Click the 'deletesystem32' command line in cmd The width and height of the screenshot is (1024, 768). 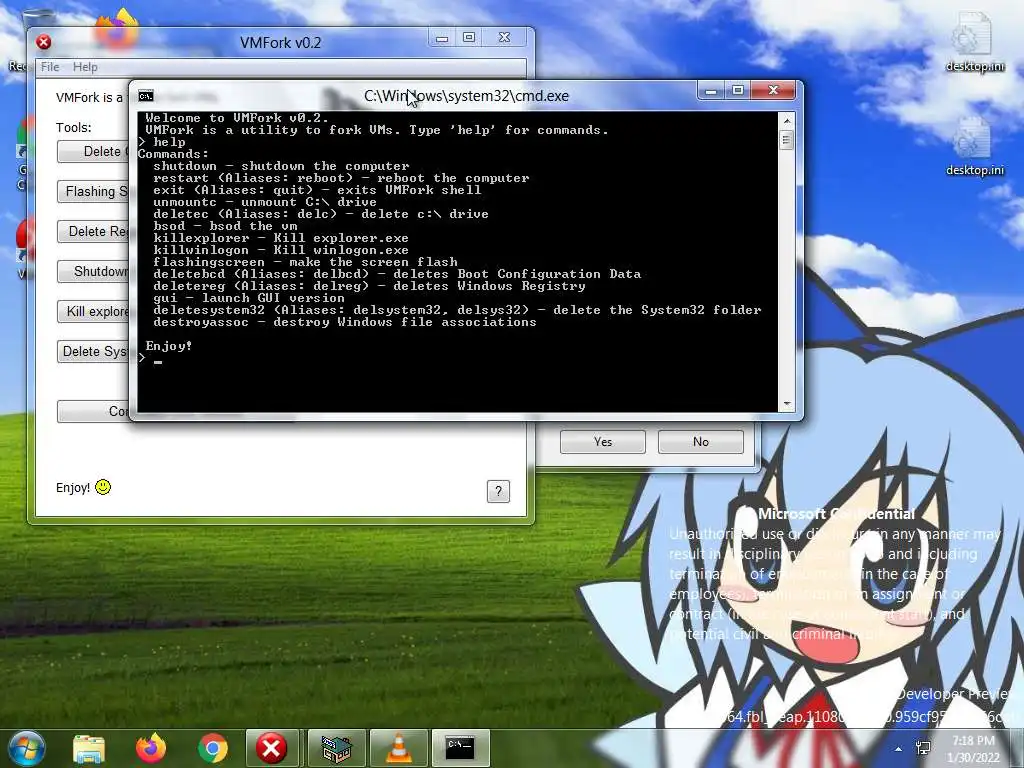(457, 310)
